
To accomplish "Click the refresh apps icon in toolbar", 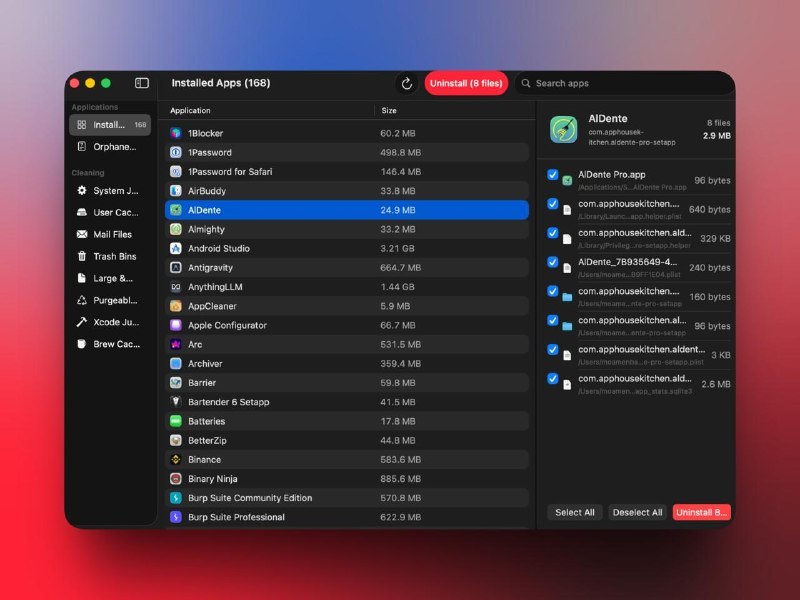I will tap(407, 83).
